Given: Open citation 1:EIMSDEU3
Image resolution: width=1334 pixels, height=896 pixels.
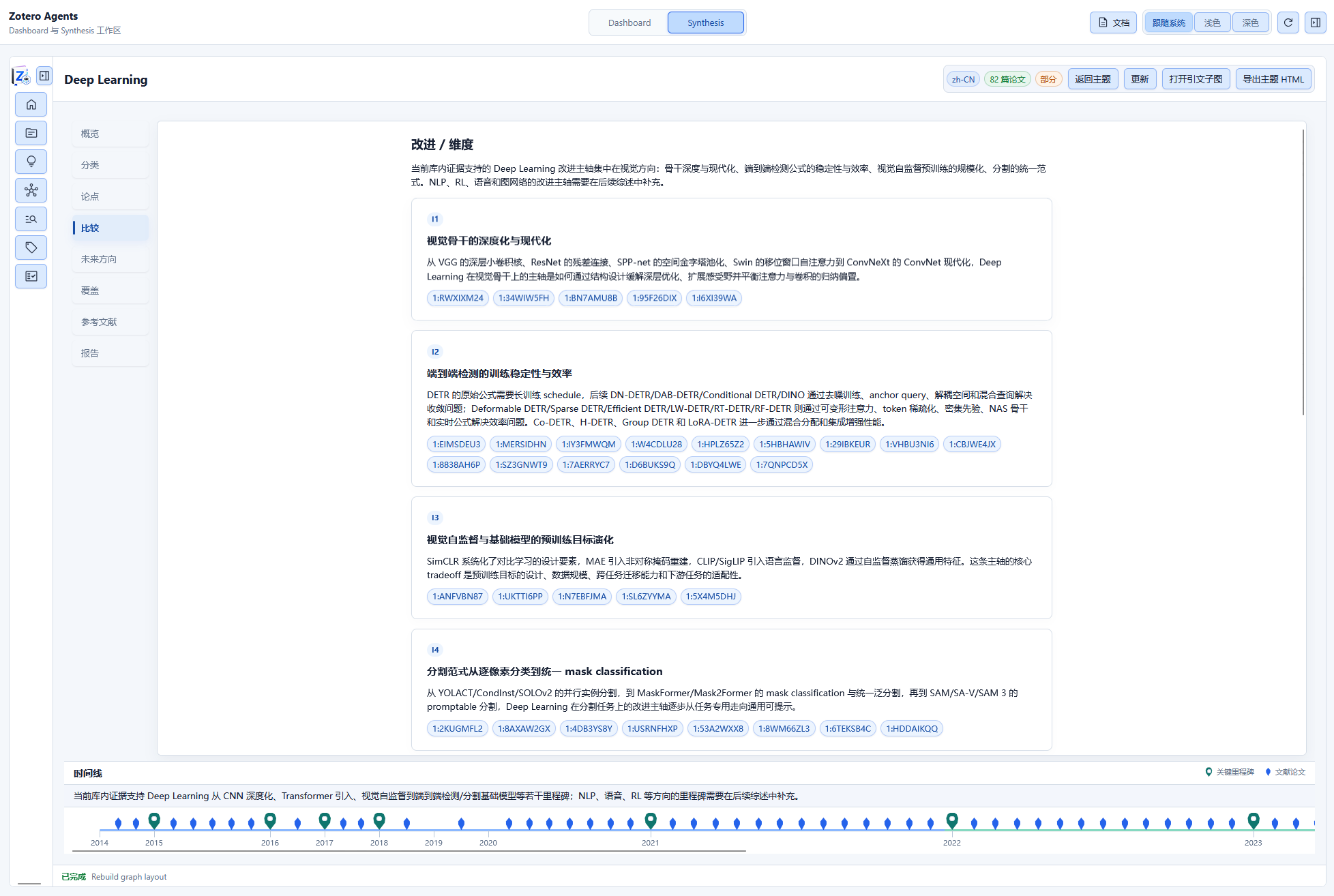Looking at the screenshot, I should click(x=456, y=444).
